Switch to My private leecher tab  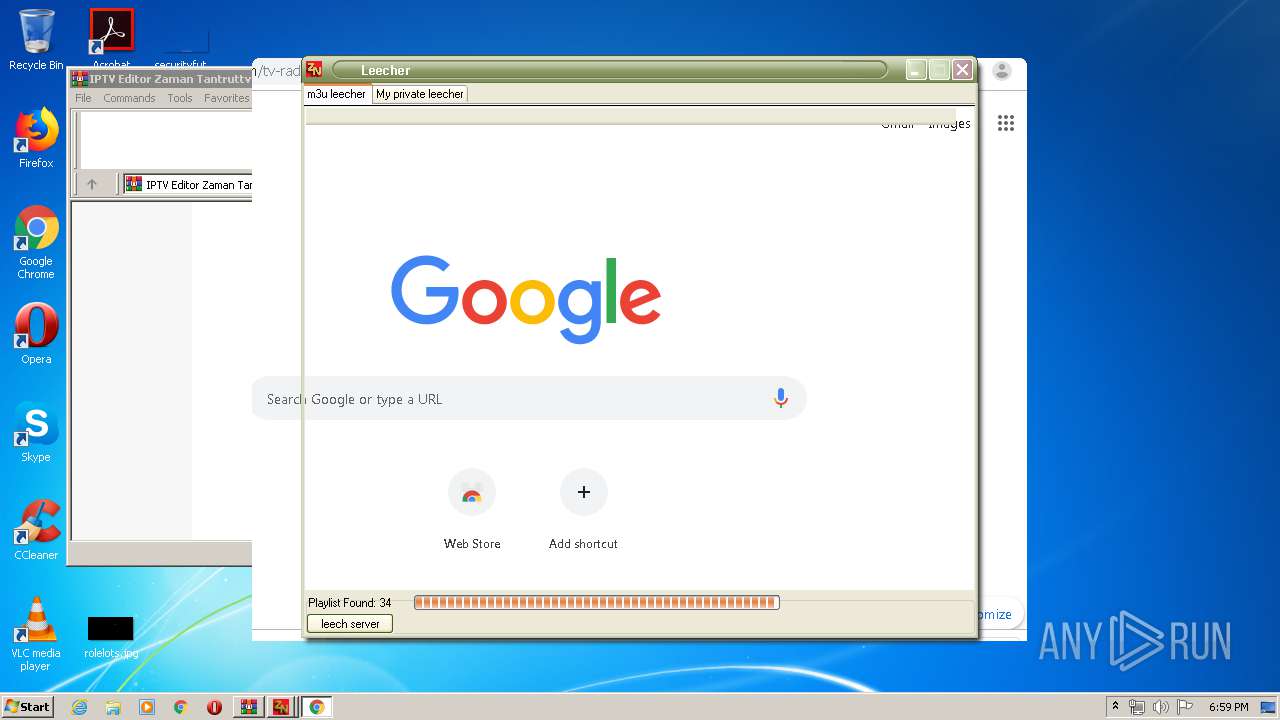tap(420, 94)
